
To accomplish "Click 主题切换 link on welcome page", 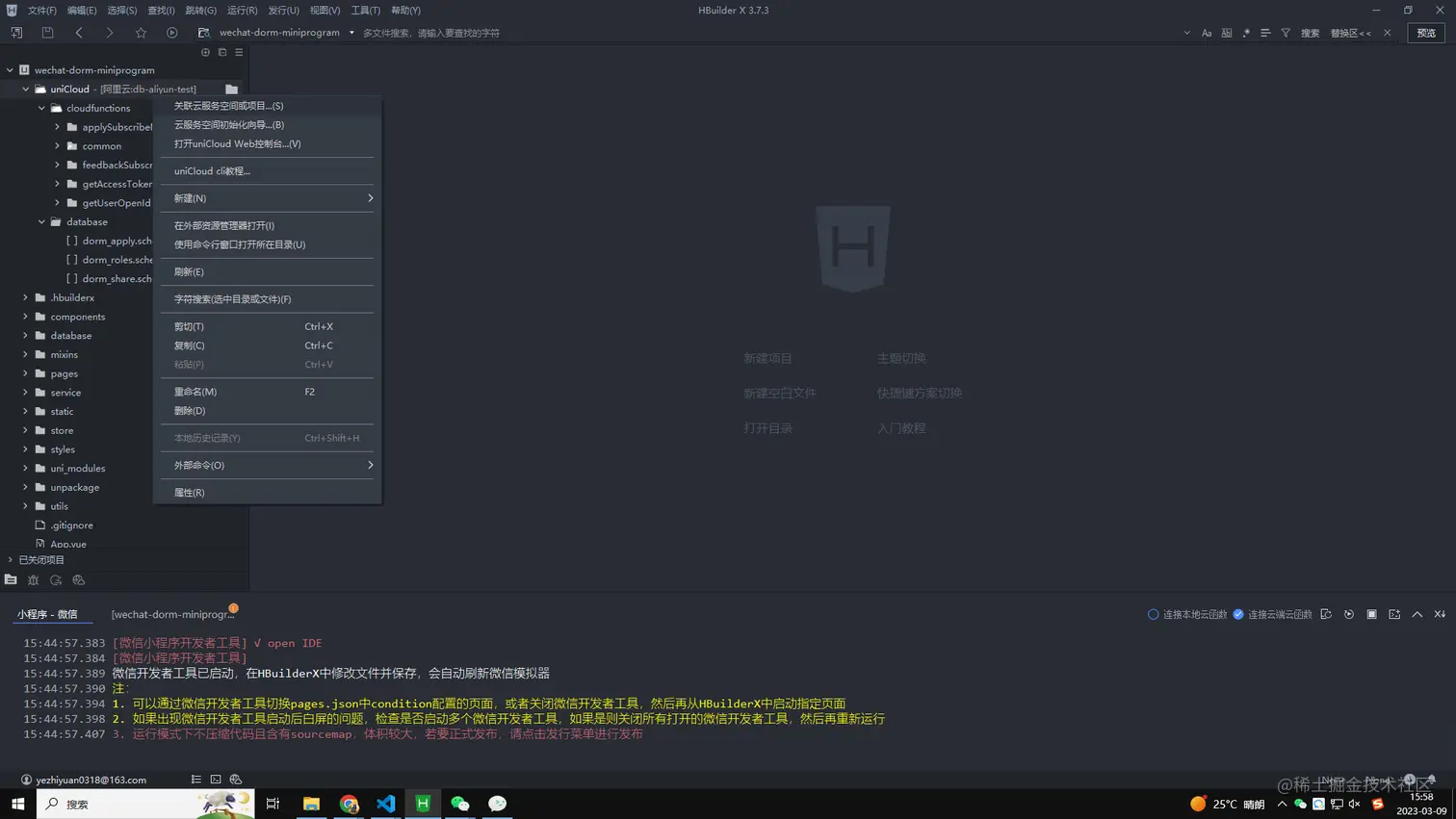I will point(901,358).
